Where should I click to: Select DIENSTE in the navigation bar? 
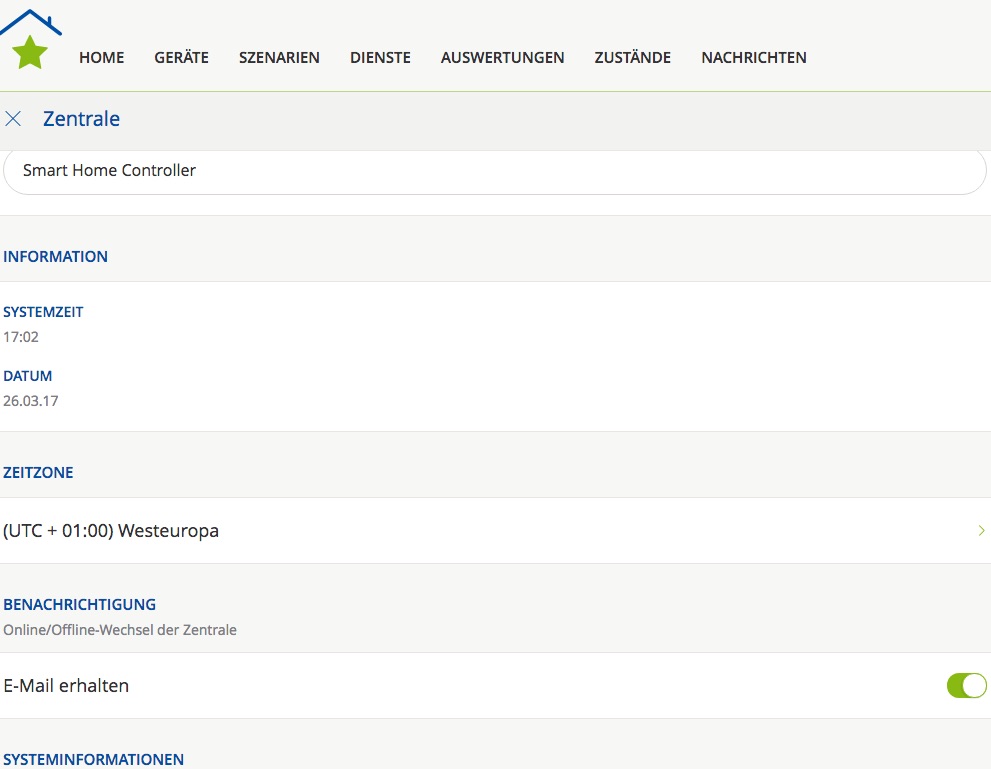click(380, 58)
